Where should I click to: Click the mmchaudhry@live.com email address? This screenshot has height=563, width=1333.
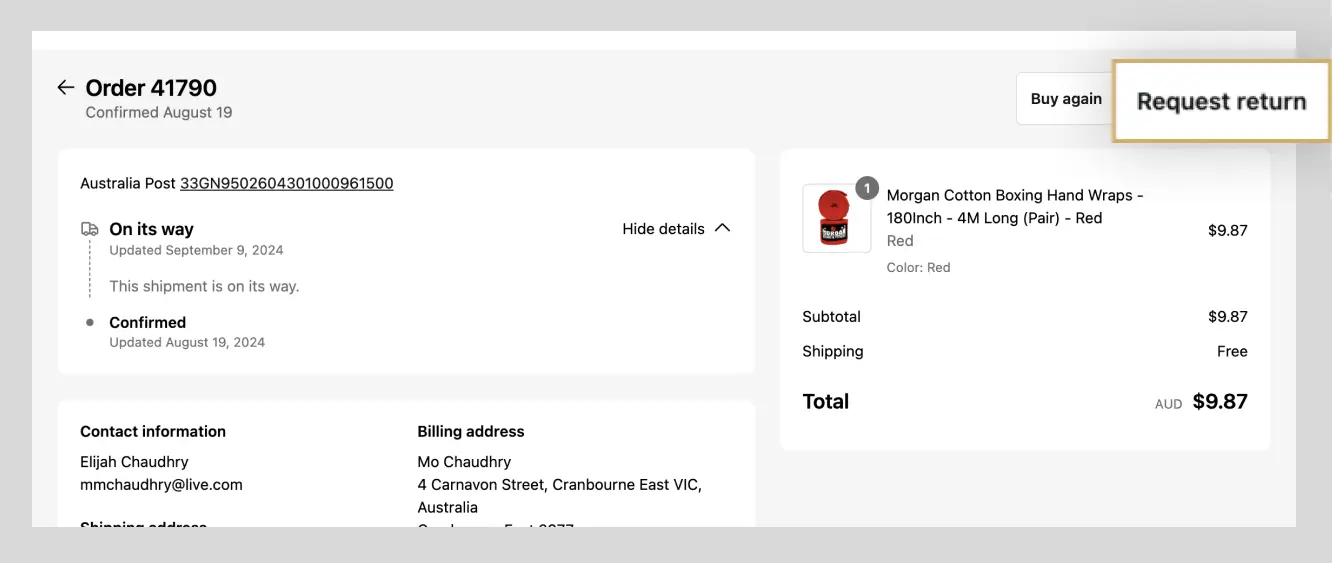point(161,485)
